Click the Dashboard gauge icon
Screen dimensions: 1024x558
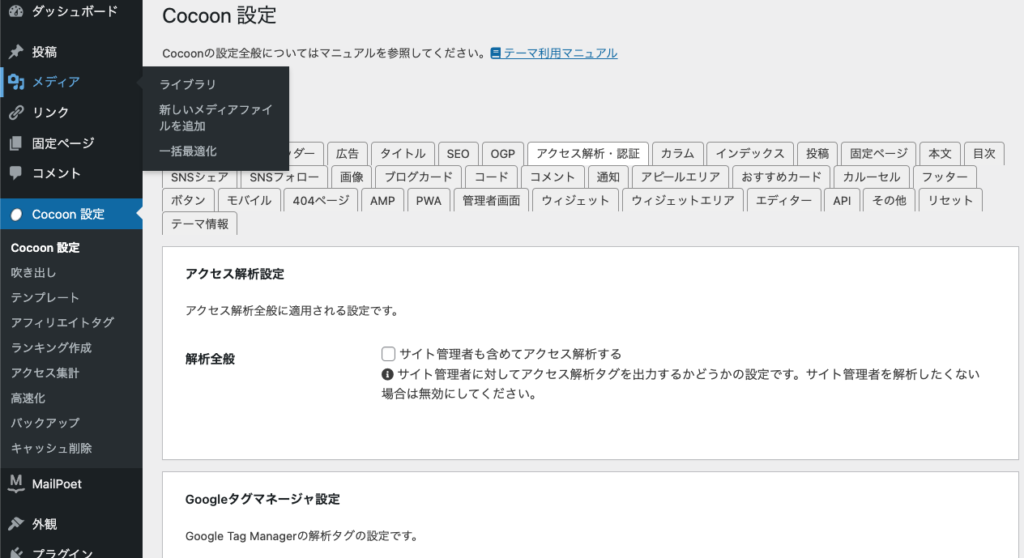click(16, 10)
